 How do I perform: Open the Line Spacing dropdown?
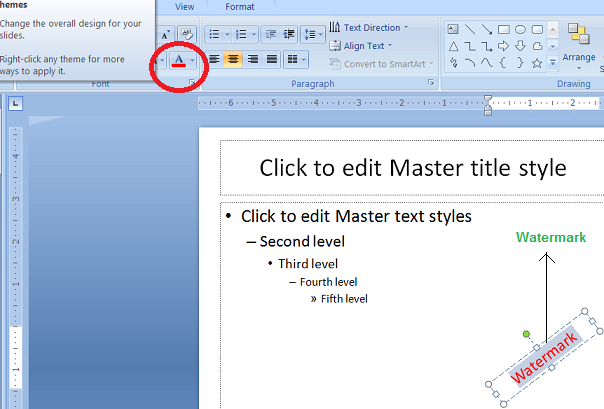coord(313,34)
